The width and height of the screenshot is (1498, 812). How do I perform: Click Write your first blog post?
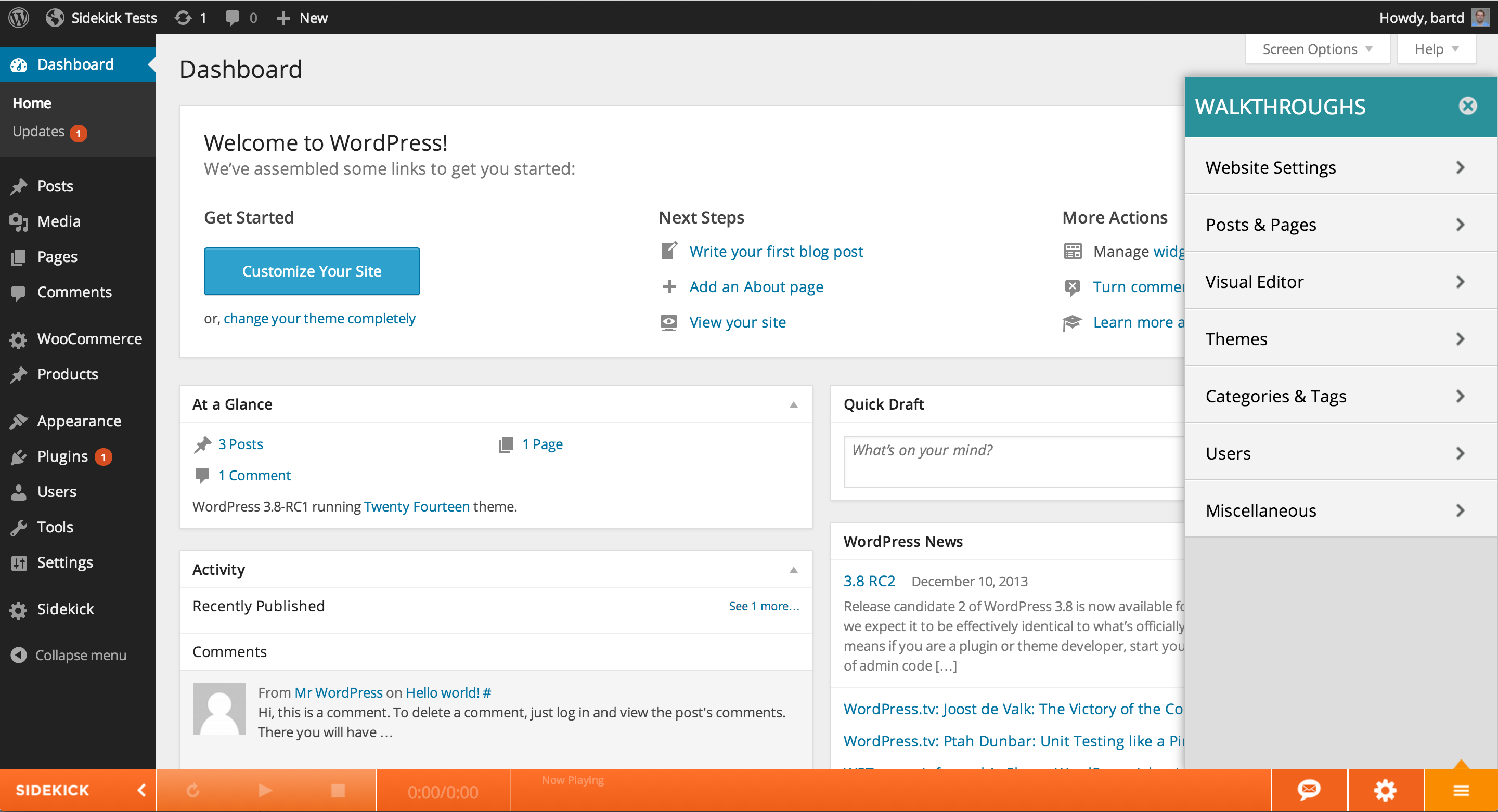pos(776,252)
